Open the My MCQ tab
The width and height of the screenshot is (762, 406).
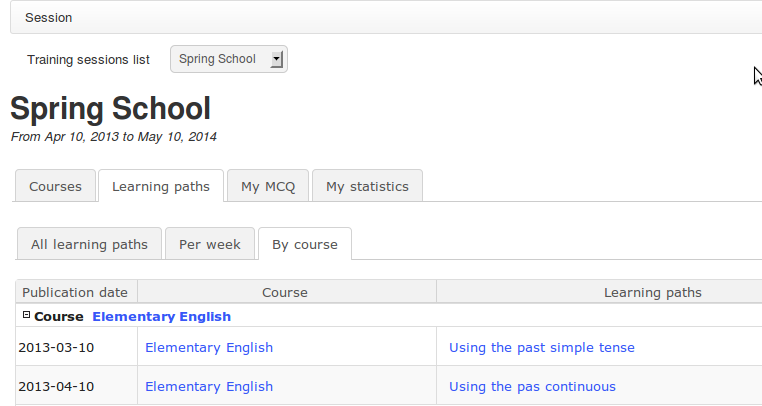(x=268, y=186)
